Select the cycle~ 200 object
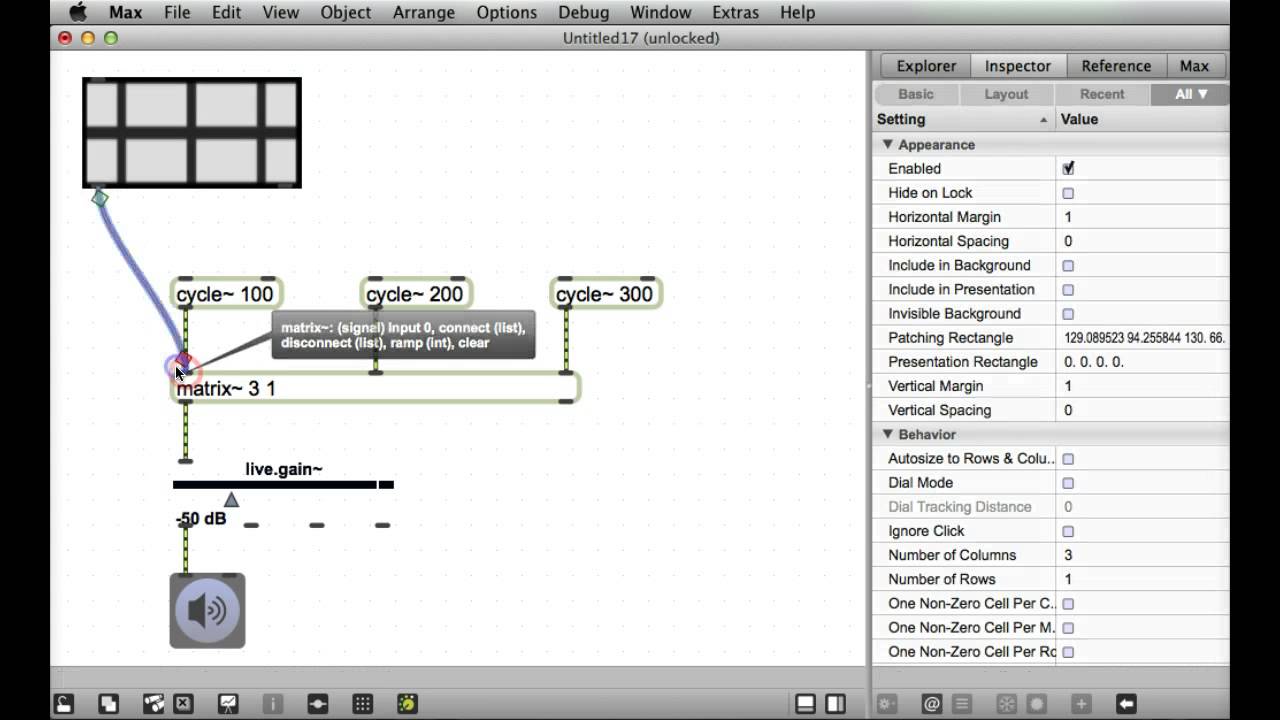The width and height of the screenshot is (1280, 720). 415,294
